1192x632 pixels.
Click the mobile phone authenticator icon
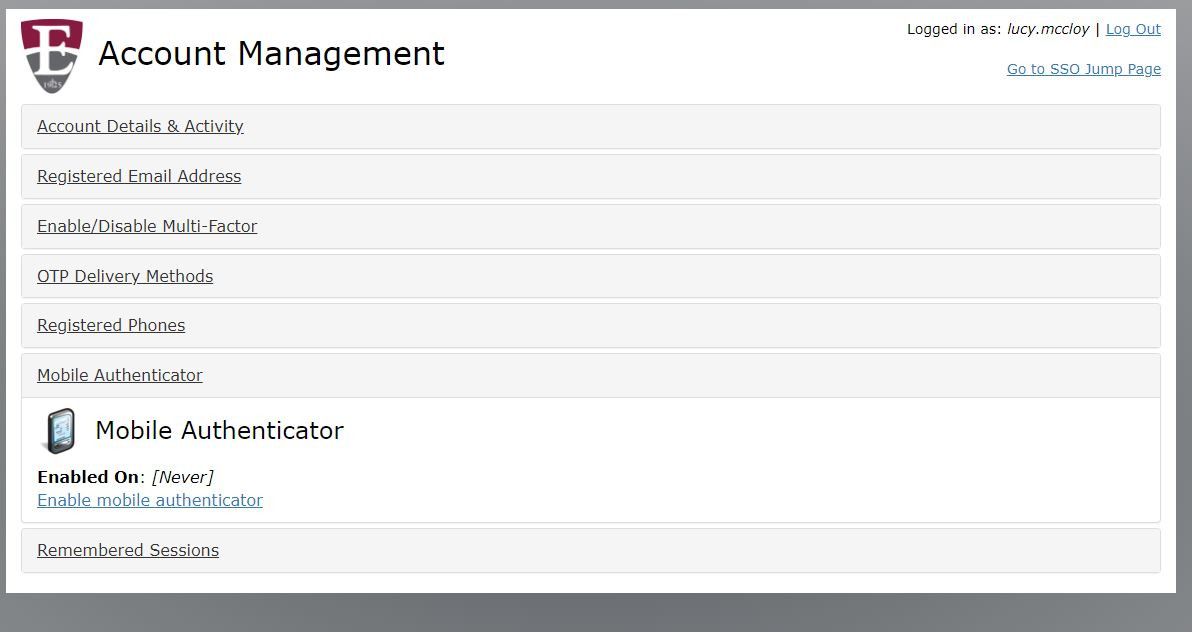coord(60,430)
